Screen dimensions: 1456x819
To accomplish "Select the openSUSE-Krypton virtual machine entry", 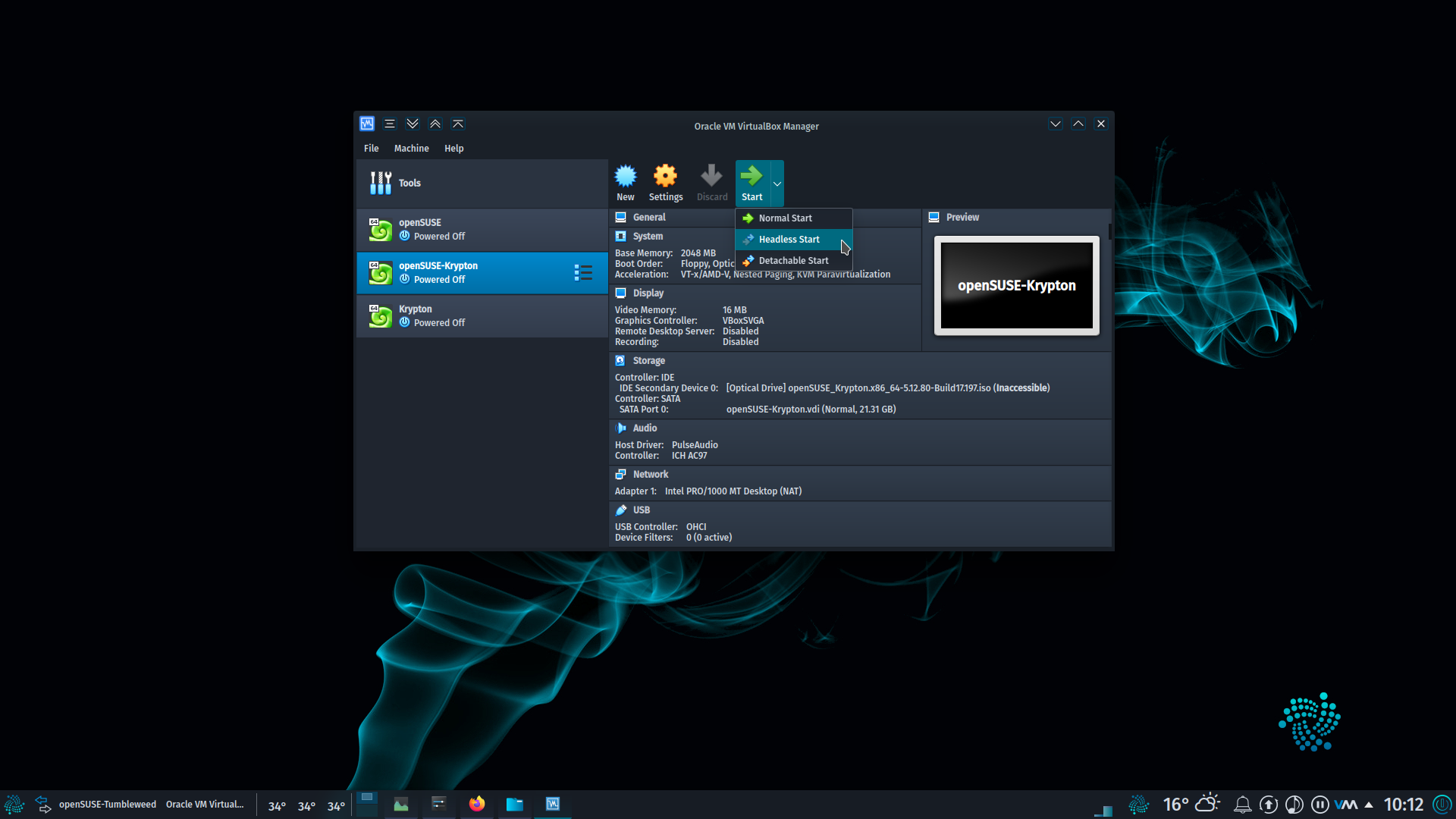I will click(x=482, y=273).
